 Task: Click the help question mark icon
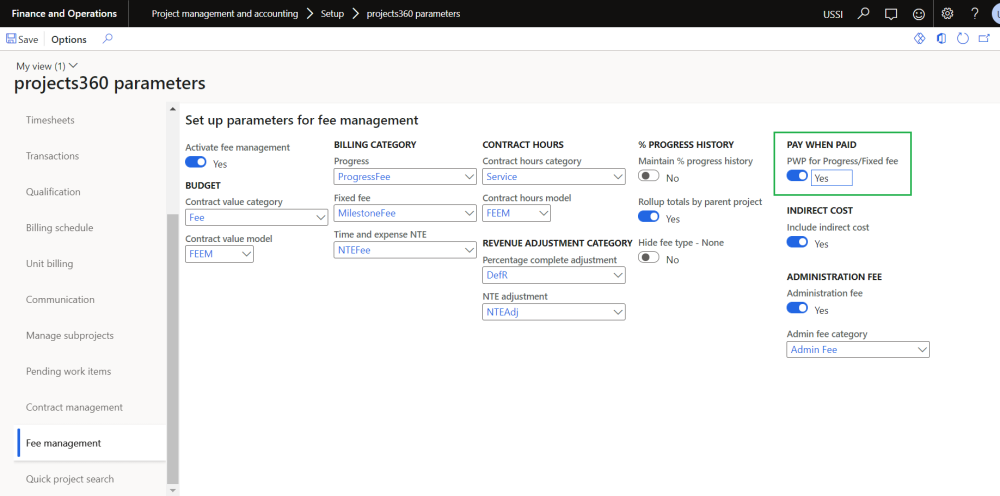pos(975,14)
